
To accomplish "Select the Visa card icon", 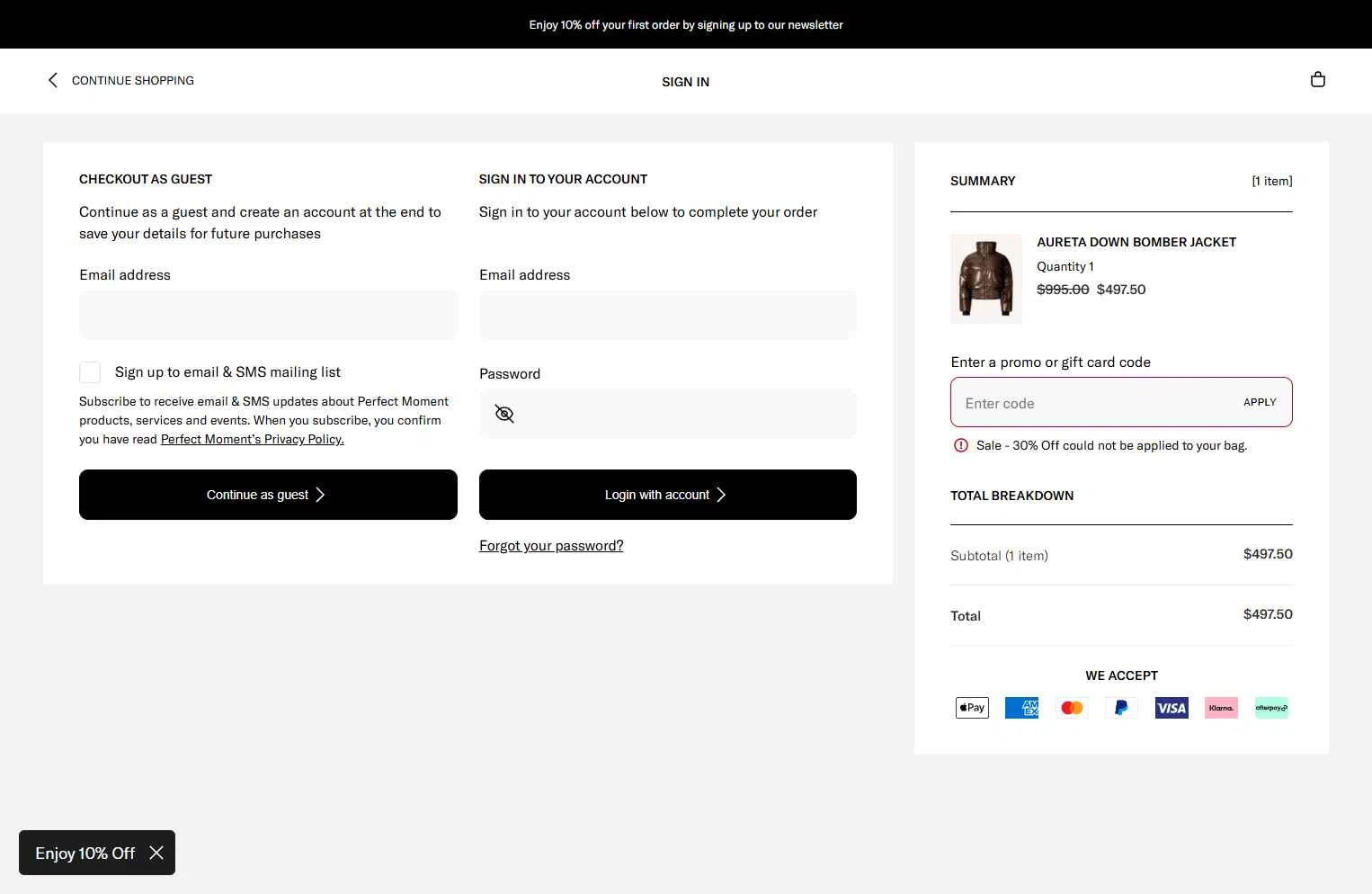I will (x=1172, y=708).
